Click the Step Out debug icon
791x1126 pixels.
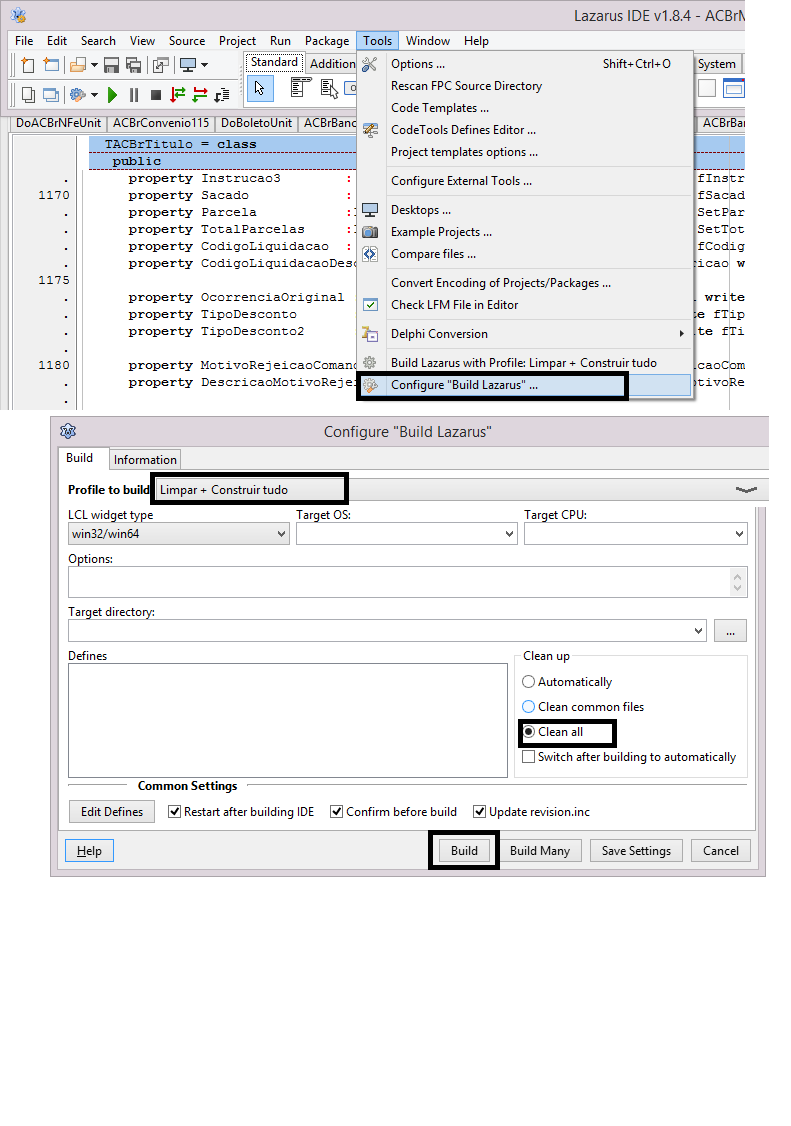[x=222, y=94]
